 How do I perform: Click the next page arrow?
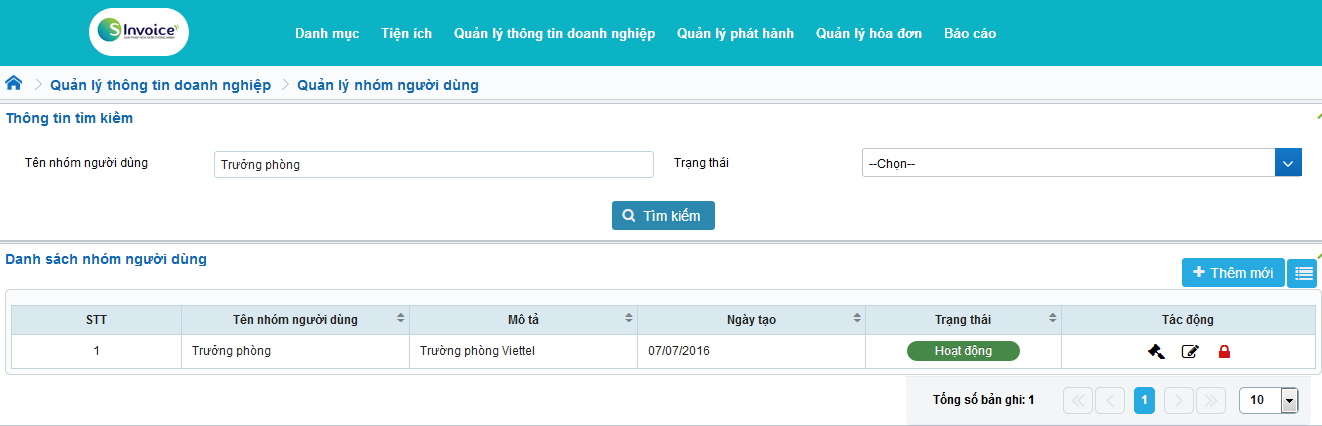coord(1179,400)
